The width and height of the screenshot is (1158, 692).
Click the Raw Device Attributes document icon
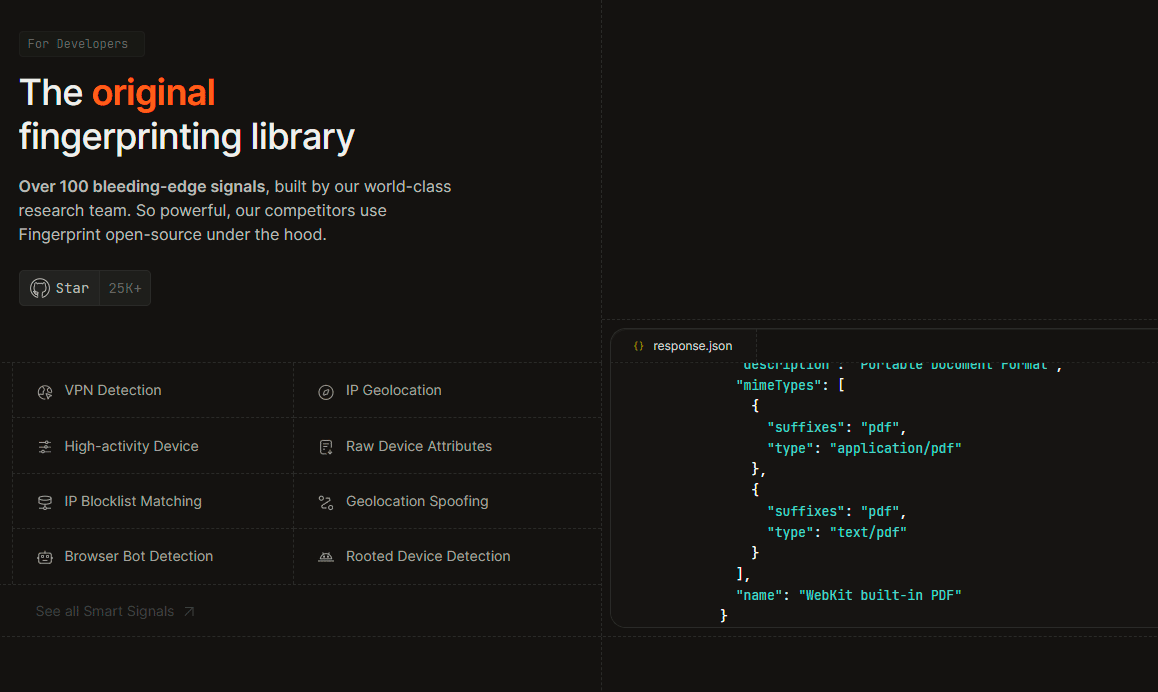click(x=326, y=447)
